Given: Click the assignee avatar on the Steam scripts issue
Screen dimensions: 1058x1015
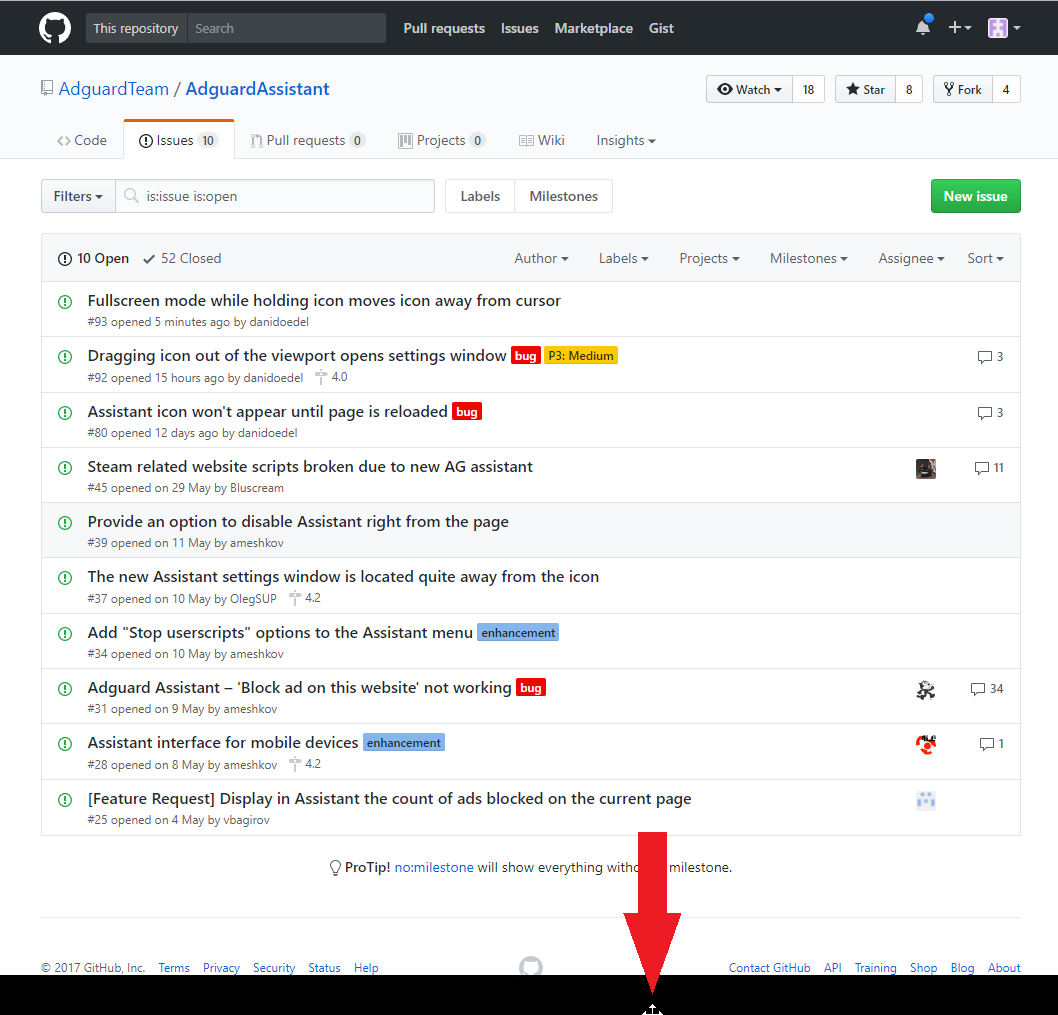Looking at the screenshot, I should pos(925,468).
